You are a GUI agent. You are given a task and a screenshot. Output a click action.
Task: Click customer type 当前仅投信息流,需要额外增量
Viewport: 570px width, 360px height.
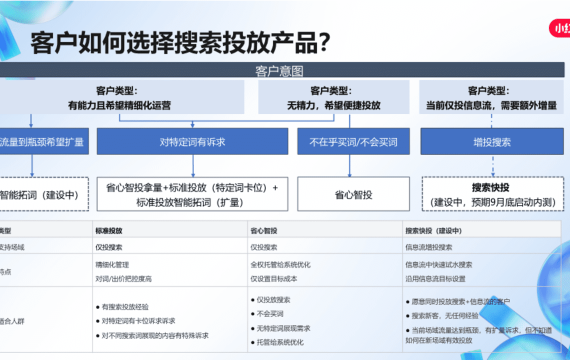tap(491, 97)
